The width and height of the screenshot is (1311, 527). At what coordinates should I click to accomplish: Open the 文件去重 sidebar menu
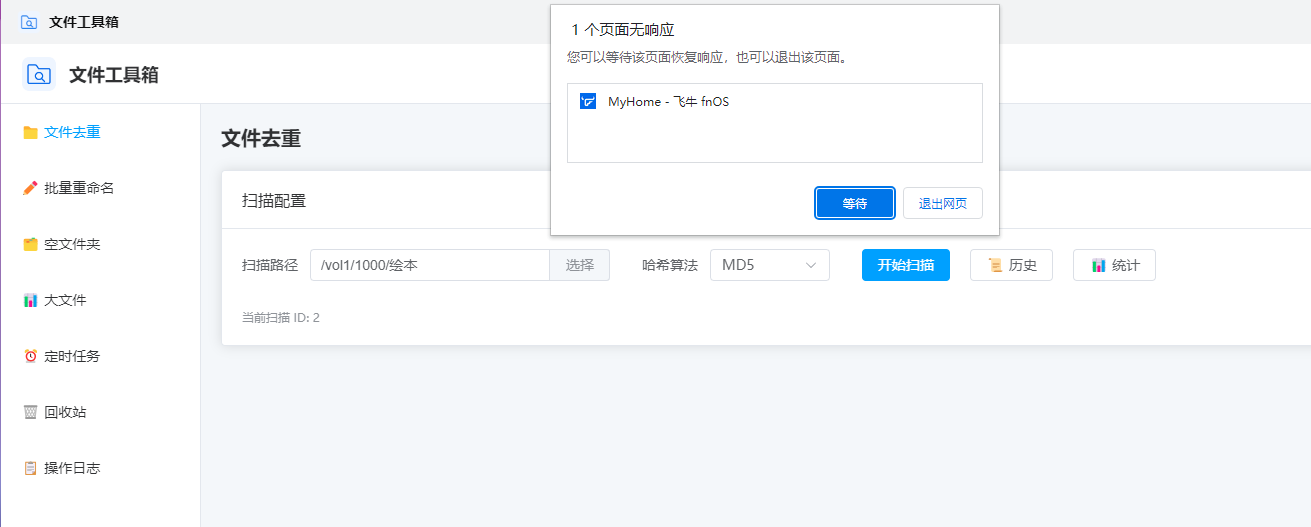(100, 132)
